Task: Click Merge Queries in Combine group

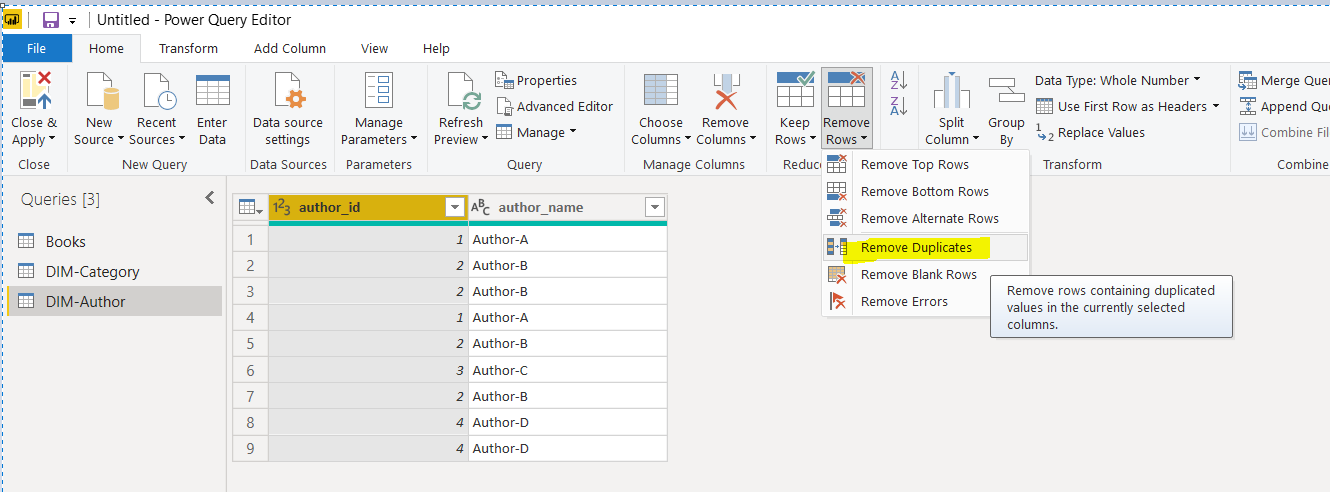Action: click(x=1284, y=80)
